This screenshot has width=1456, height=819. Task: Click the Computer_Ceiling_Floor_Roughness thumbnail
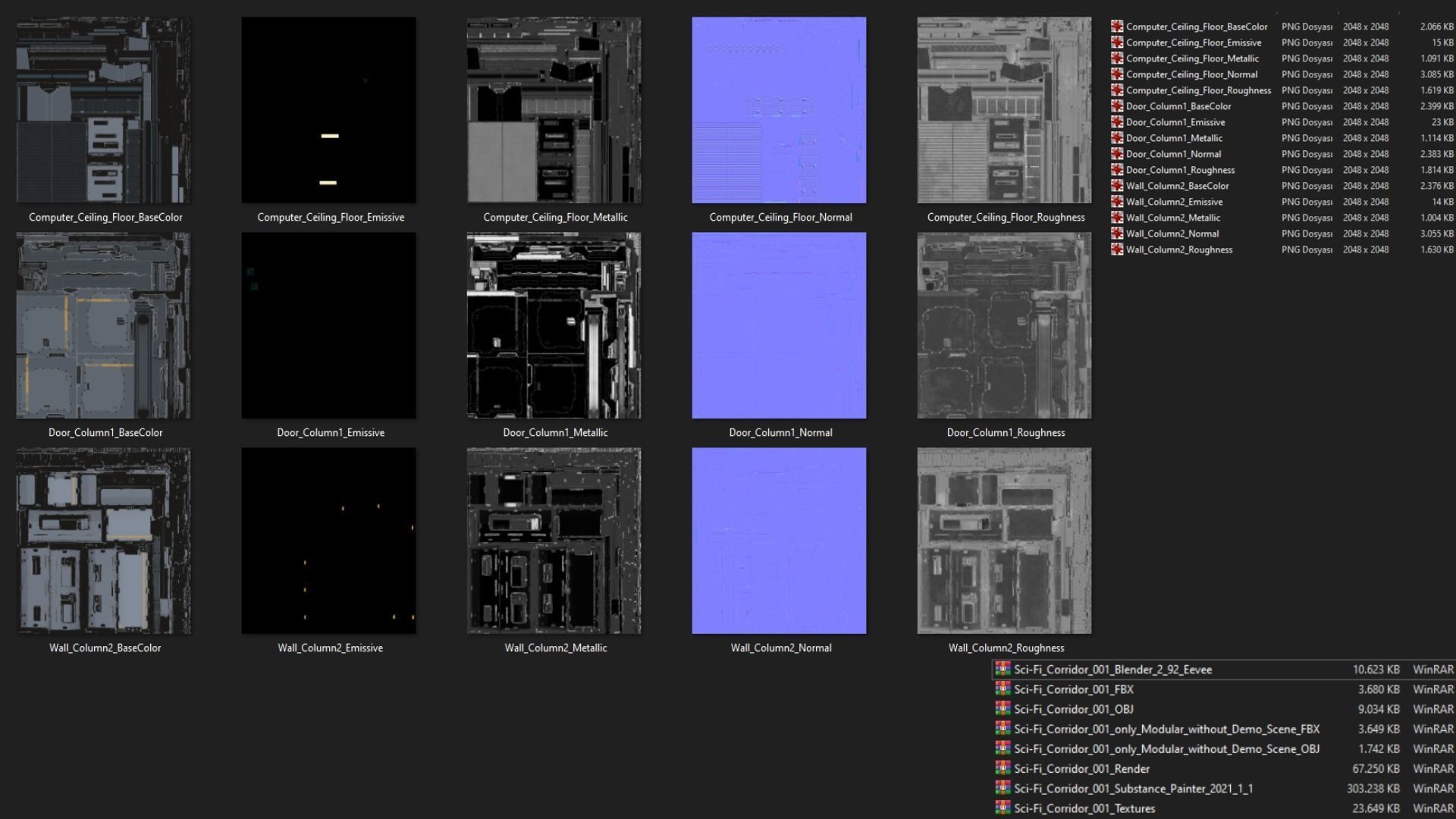tap(1004, 110)
